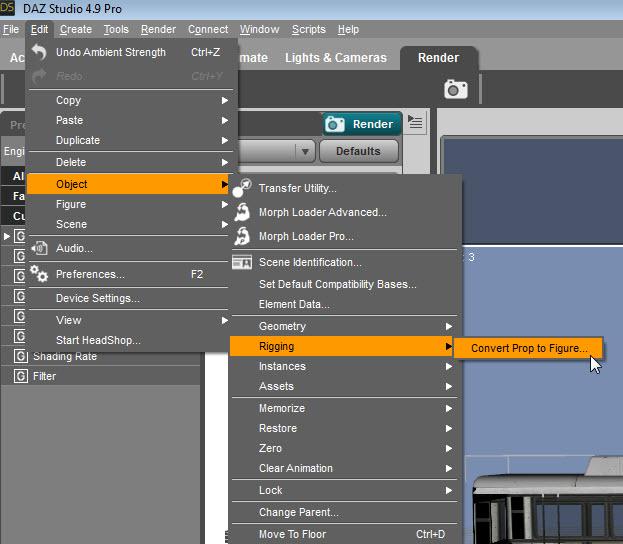Select the Filter property row
623x544 pixels.
101,376
